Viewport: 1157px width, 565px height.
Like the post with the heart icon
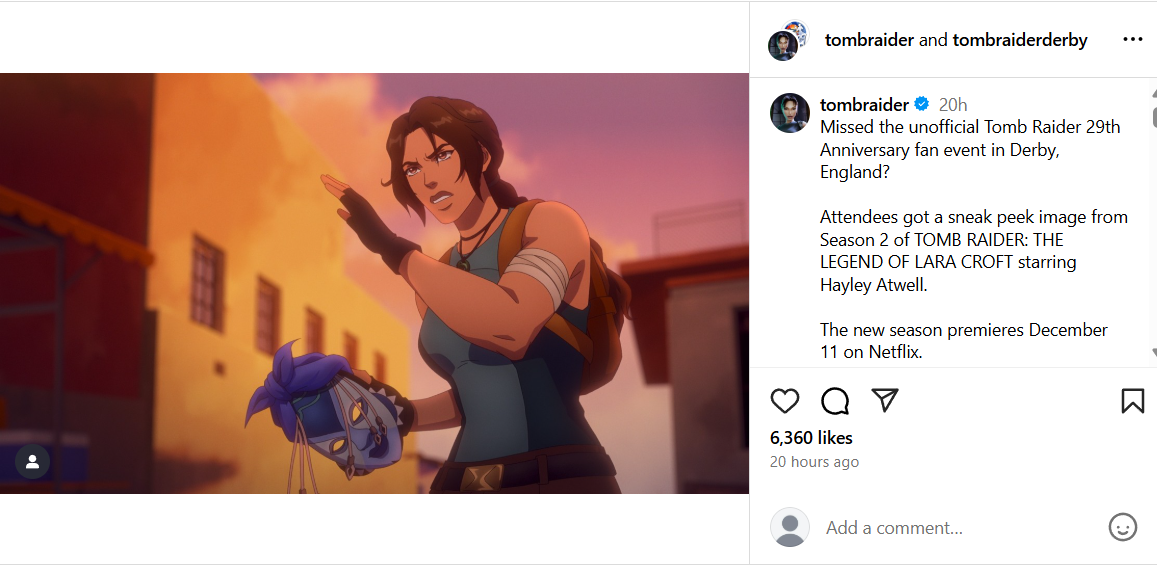coord(785,401)
